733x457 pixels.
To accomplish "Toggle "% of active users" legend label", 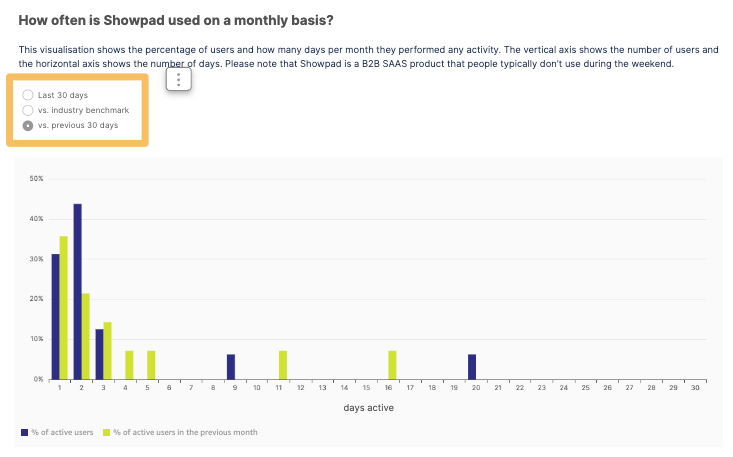I will point(64,432).
